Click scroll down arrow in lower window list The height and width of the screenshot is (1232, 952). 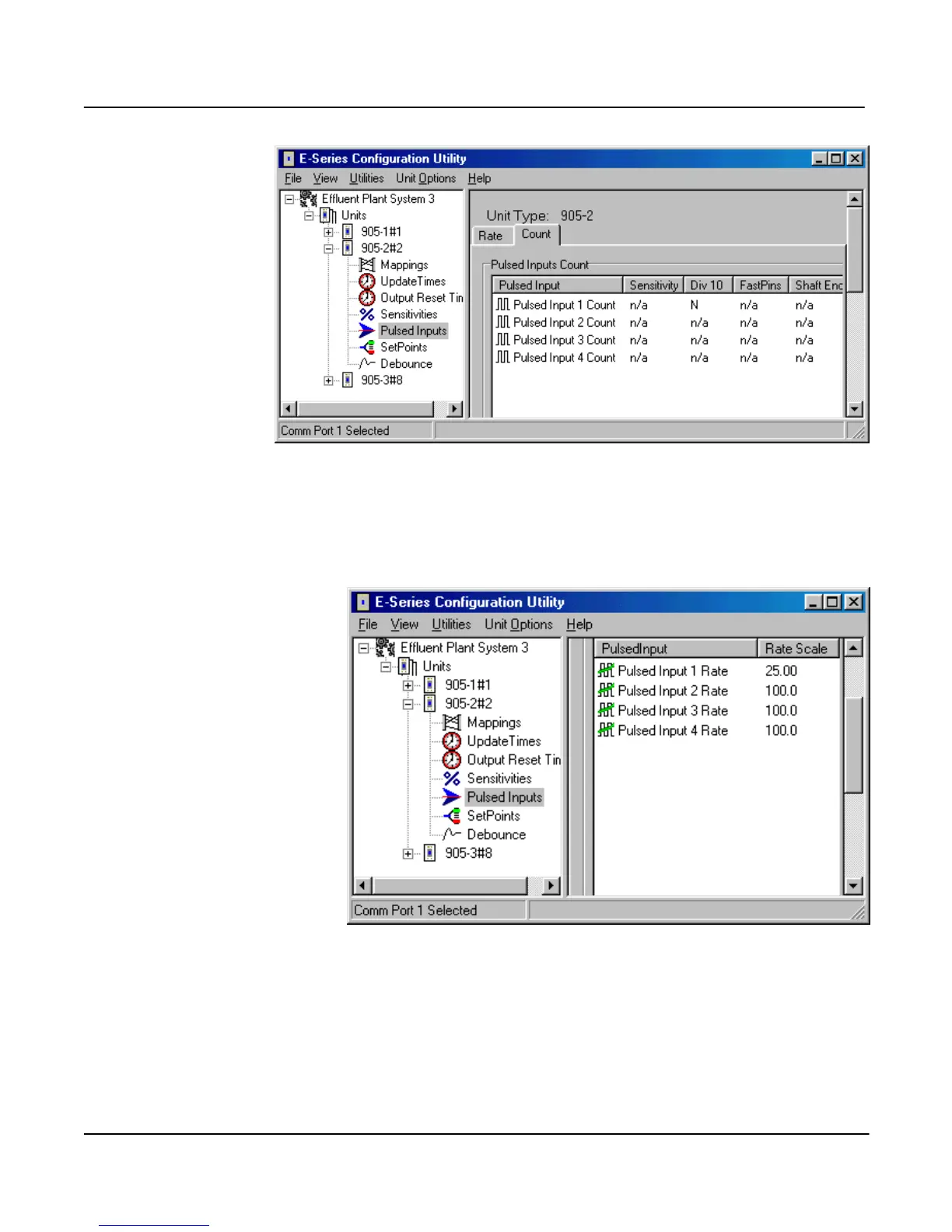point(853,885)
